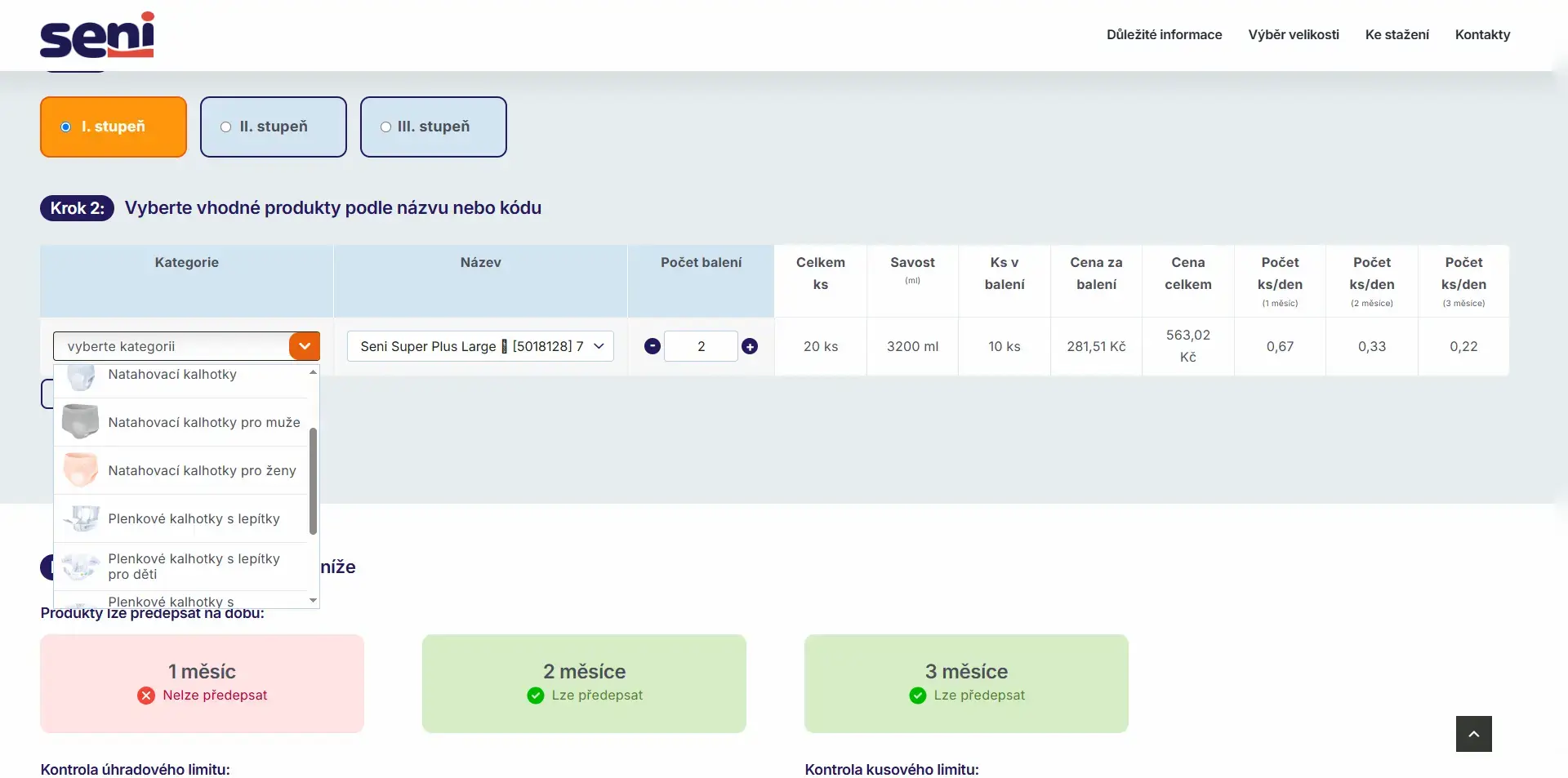
Task: Choose Plenkové kalhotky s lepítky pro děti
Action: click(180, 567)
